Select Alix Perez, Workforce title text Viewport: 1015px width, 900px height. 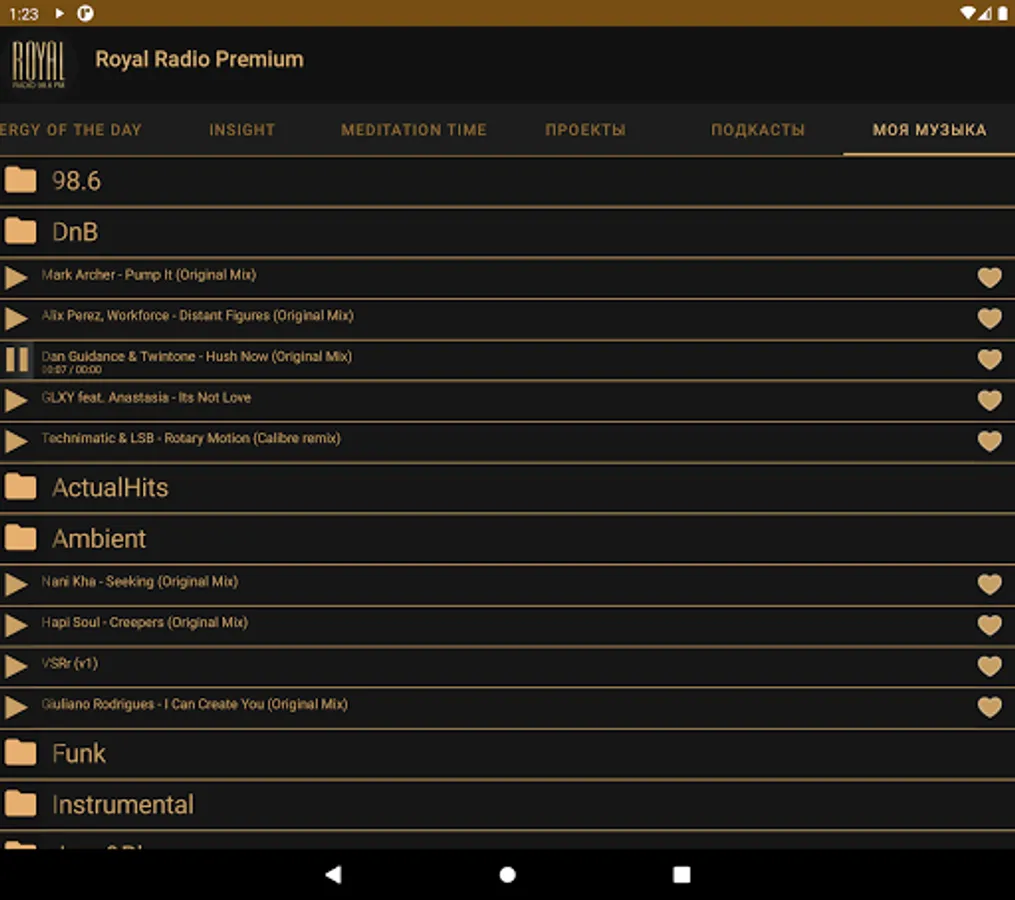click(x=197, y=316)
